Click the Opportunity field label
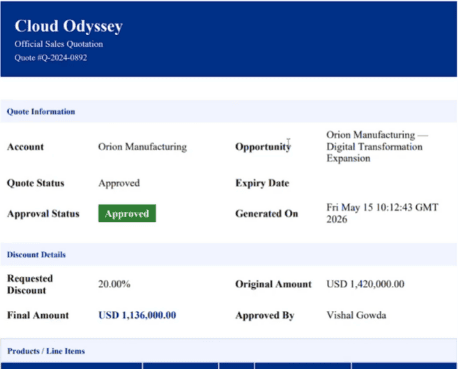Image resolution: width=459 pixels, height=369 pixels. 263,147
